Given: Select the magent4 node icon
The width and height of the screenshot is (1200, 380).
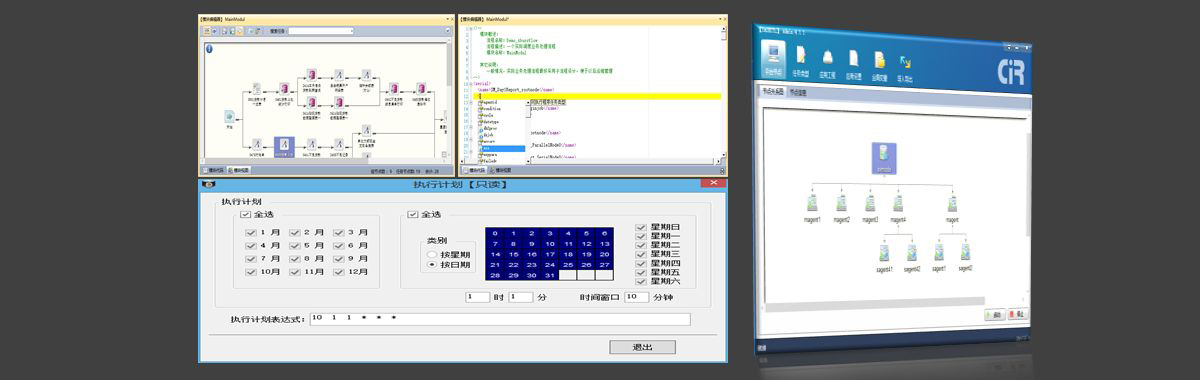Looking at the screenshot, I should pyautogui.click(x=898, y=203).
